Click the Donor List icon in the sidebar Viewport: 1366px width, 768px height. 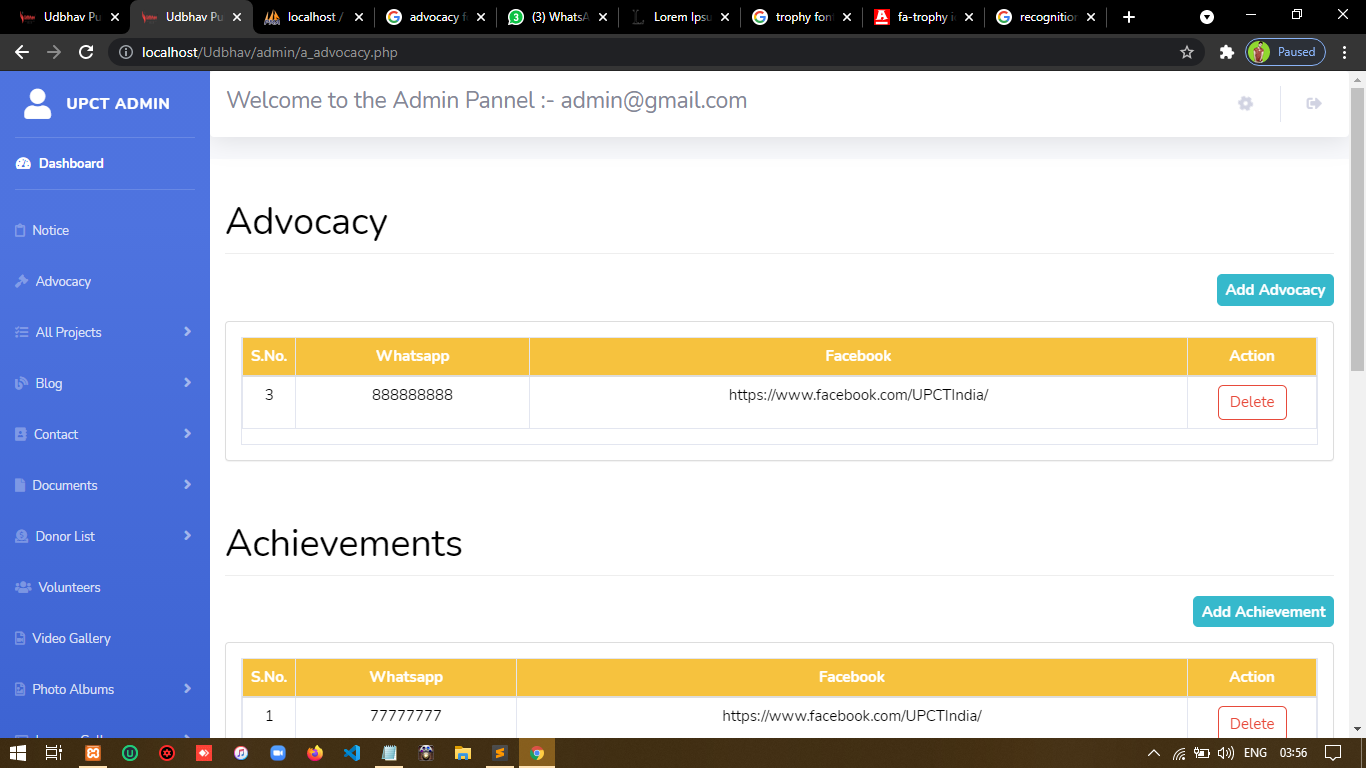(x=21, y=536)
